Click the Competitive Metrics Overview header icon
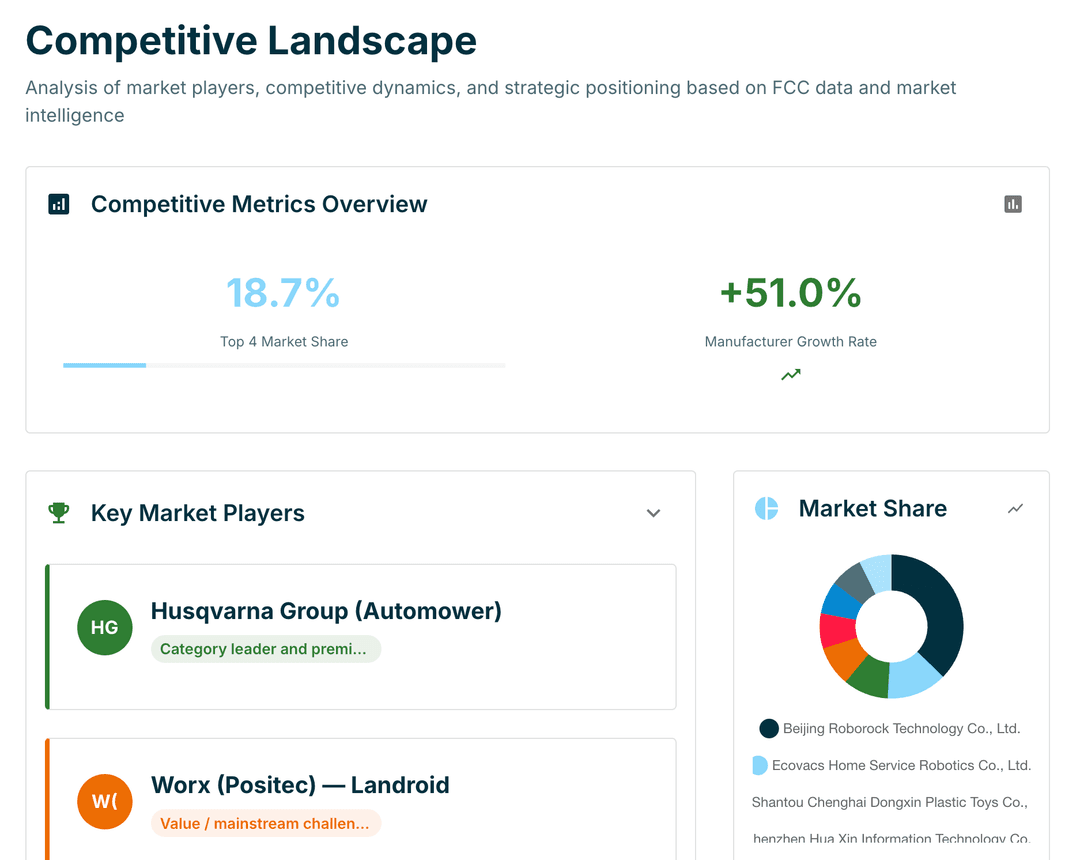The width and height of the screenshot is (1080, 860). point(58,204)
